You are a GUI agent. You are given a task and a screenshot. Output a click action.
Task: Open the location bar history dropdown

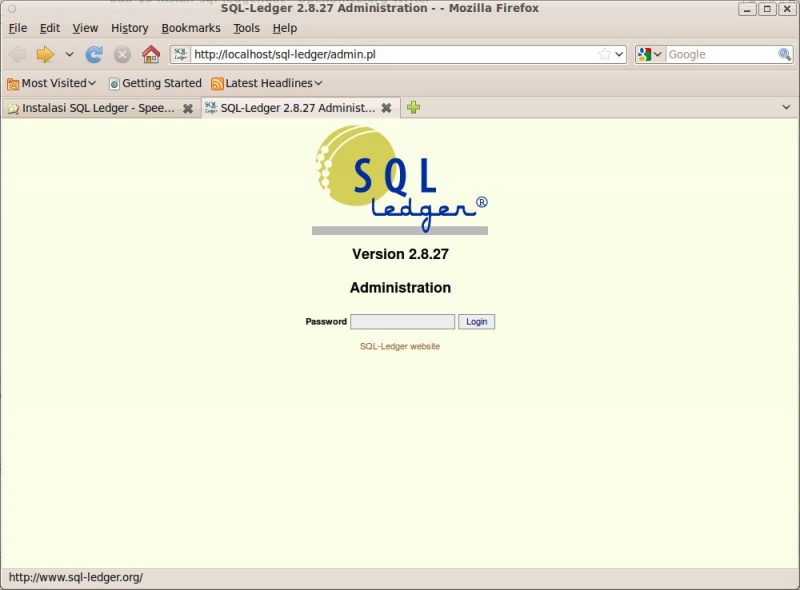[x=619, y=54]
